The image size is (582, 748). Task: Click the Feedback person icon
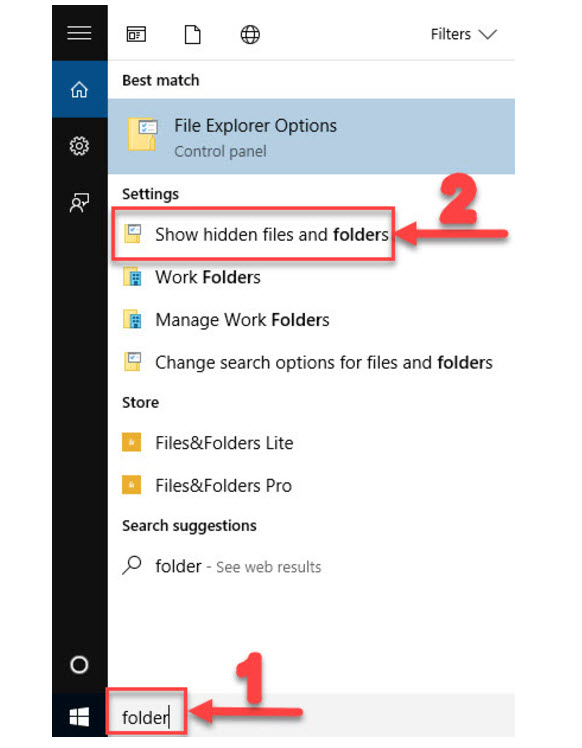point(79,203)
